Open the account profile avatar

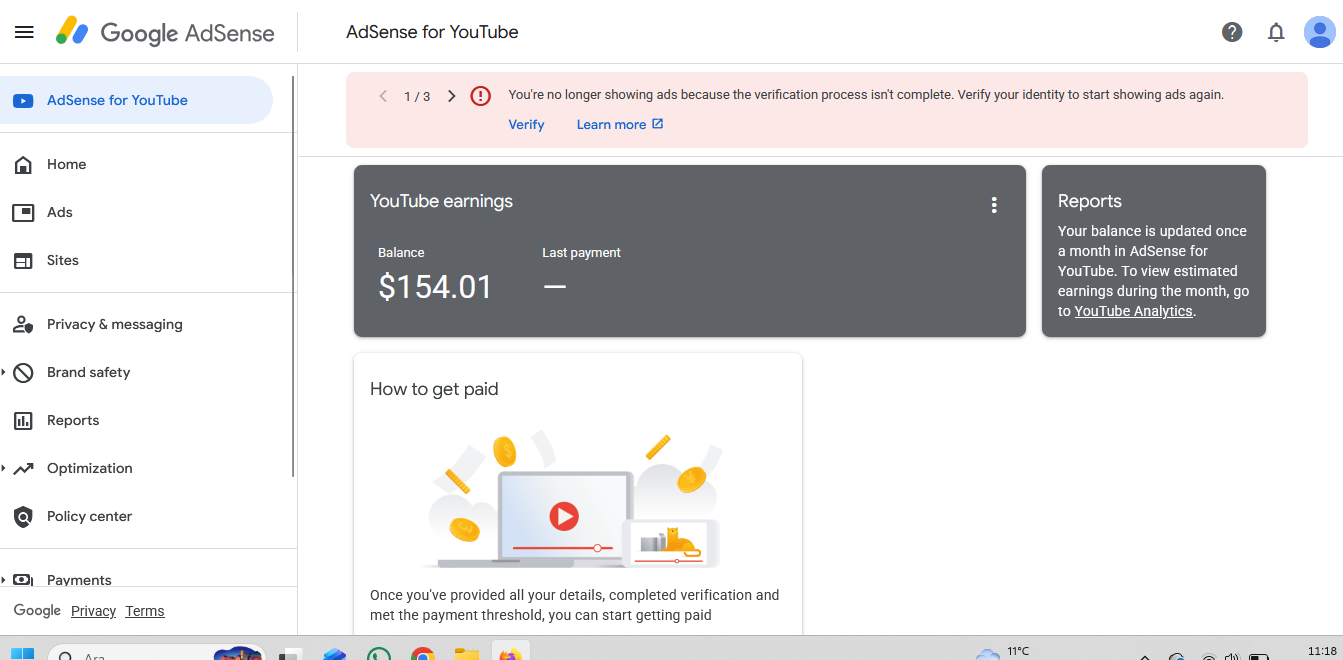tap(1320, 32)
